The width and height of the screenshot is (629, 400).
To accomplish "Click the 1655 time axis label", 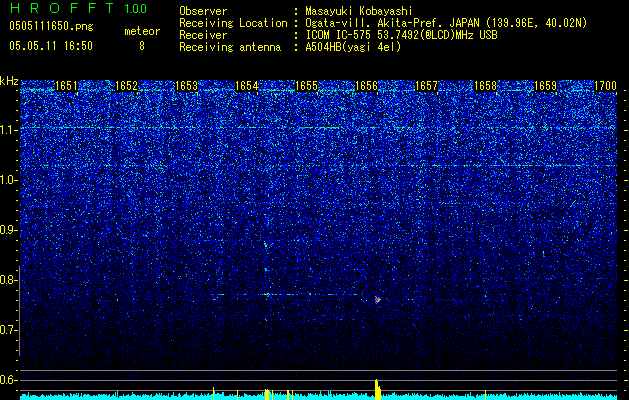I will point(306,86).
